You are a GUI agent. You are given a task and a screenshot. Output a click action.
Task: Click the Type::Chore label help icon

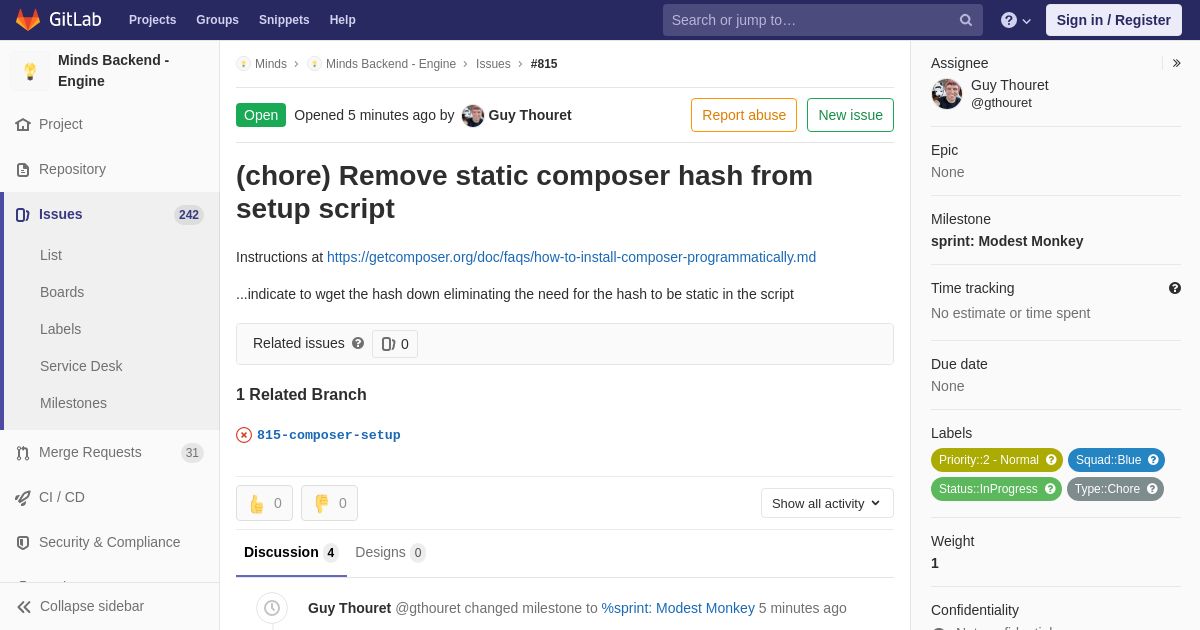tap(1152, 489)
